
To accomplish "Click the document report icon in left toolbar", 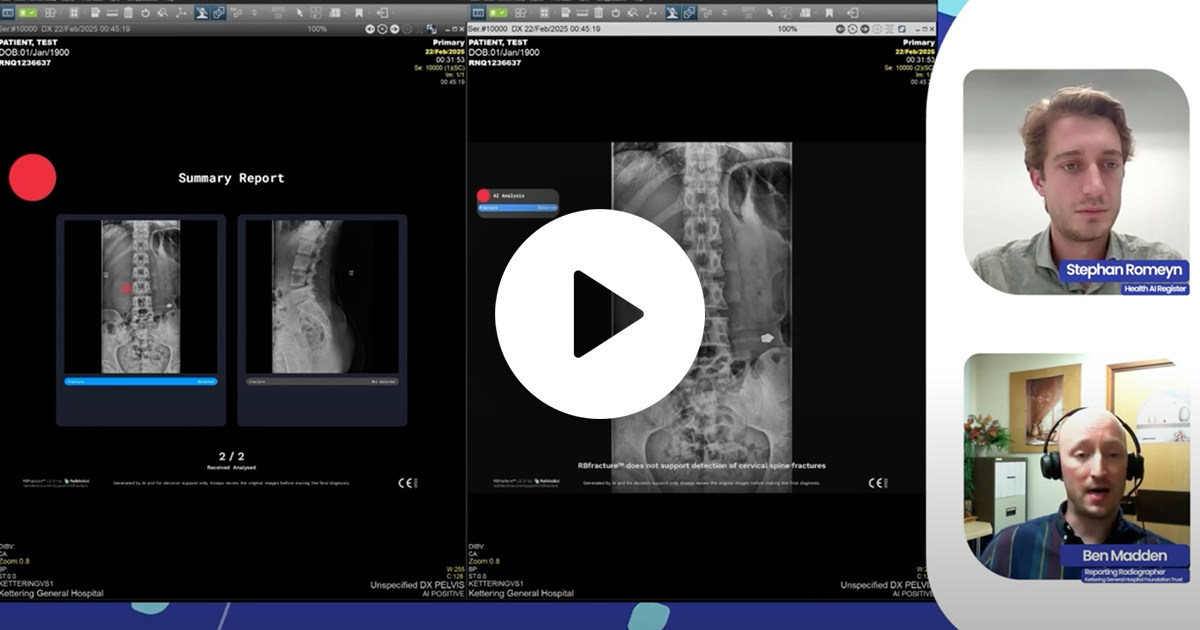I will 95,13.
